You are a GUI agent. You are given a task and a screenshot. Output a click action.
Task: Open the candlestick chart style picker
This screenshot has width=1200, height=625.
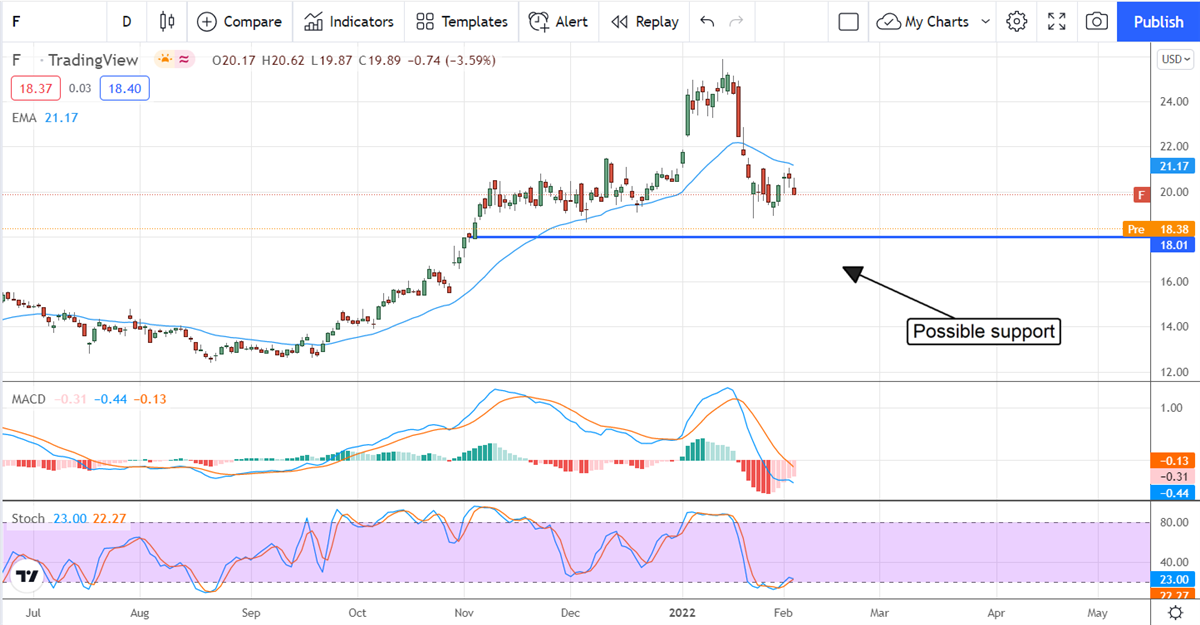pyautogui.click(x=166, y=21)
